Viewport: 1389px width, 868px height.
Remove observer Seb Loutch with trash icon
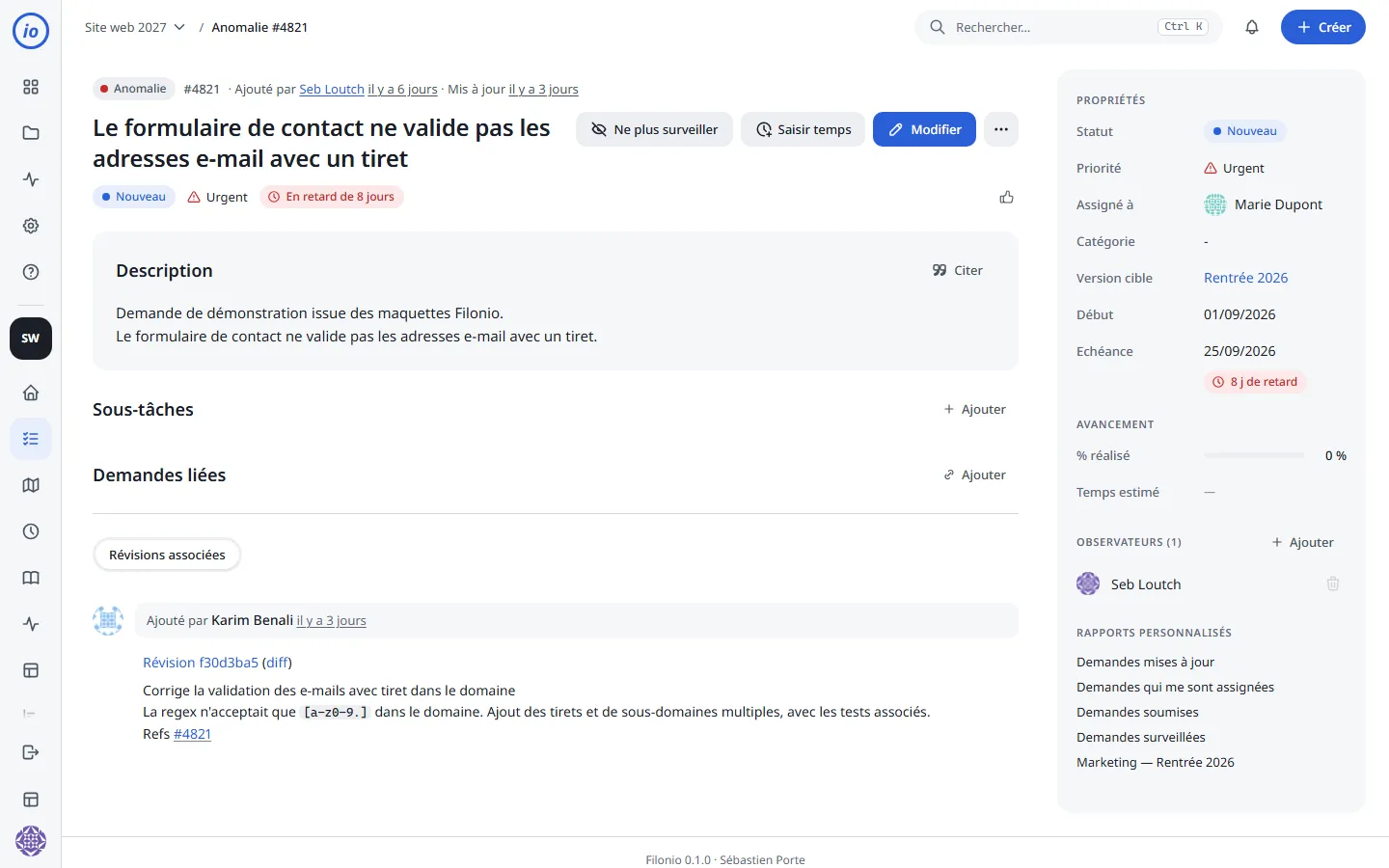[1333, 583]
